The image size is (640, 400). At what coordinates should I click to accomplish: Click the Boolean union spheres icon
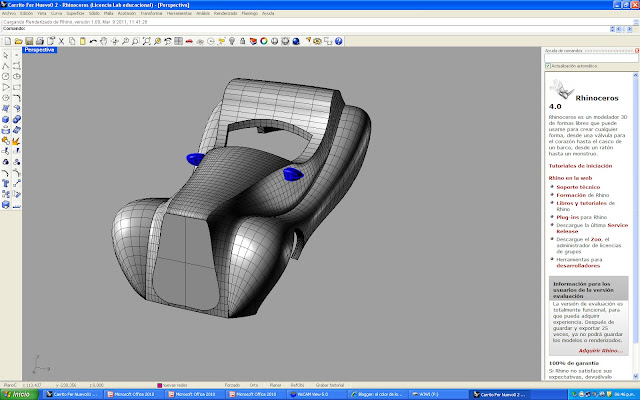(x=16, y=119)
